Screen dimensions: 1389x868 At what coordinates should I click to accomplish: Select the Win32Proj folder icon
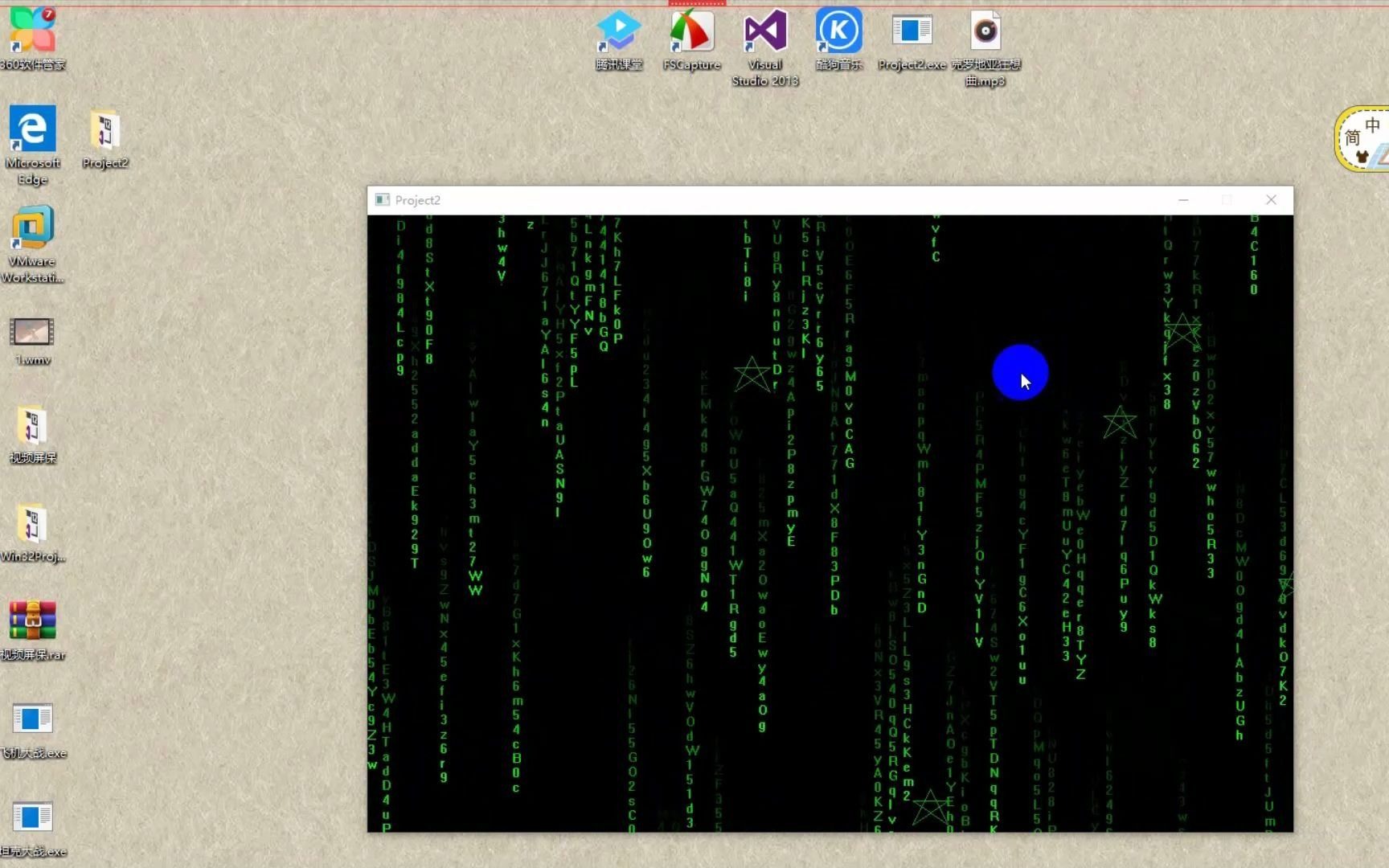(33, 533)
